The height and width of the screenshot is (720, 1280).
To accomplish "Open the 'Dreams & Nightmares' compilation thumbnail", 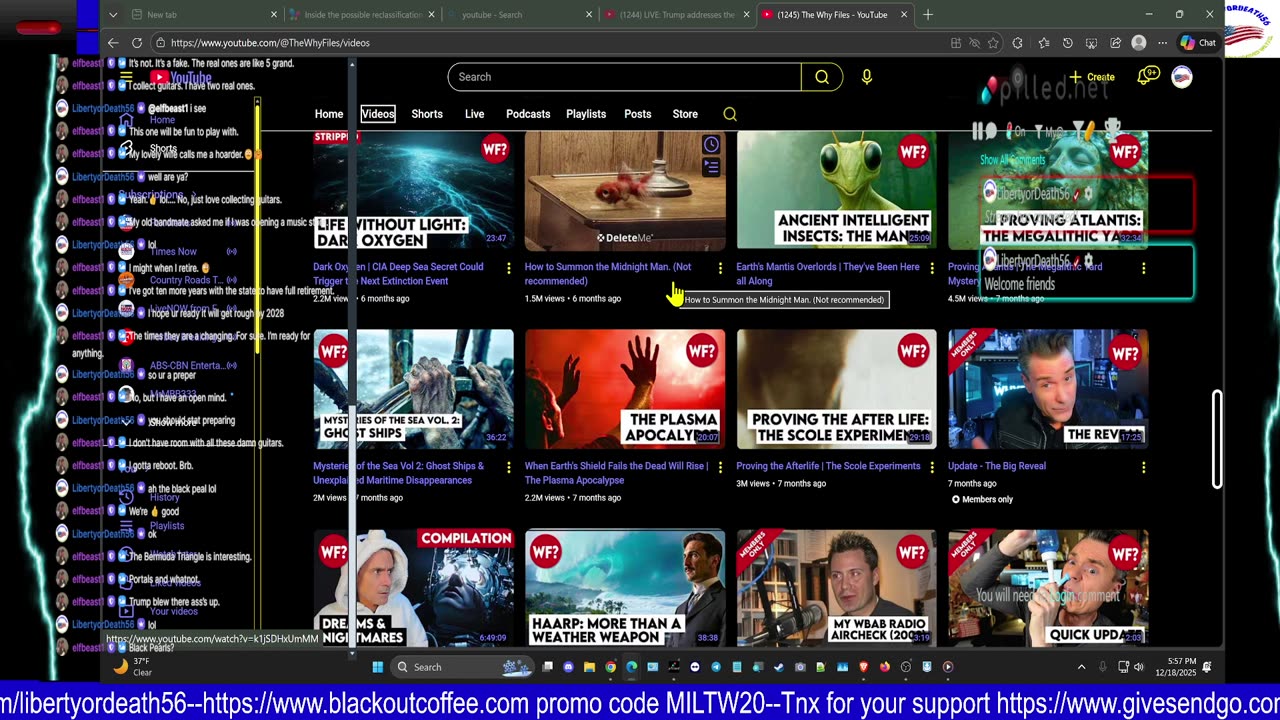I will (413, 588).
